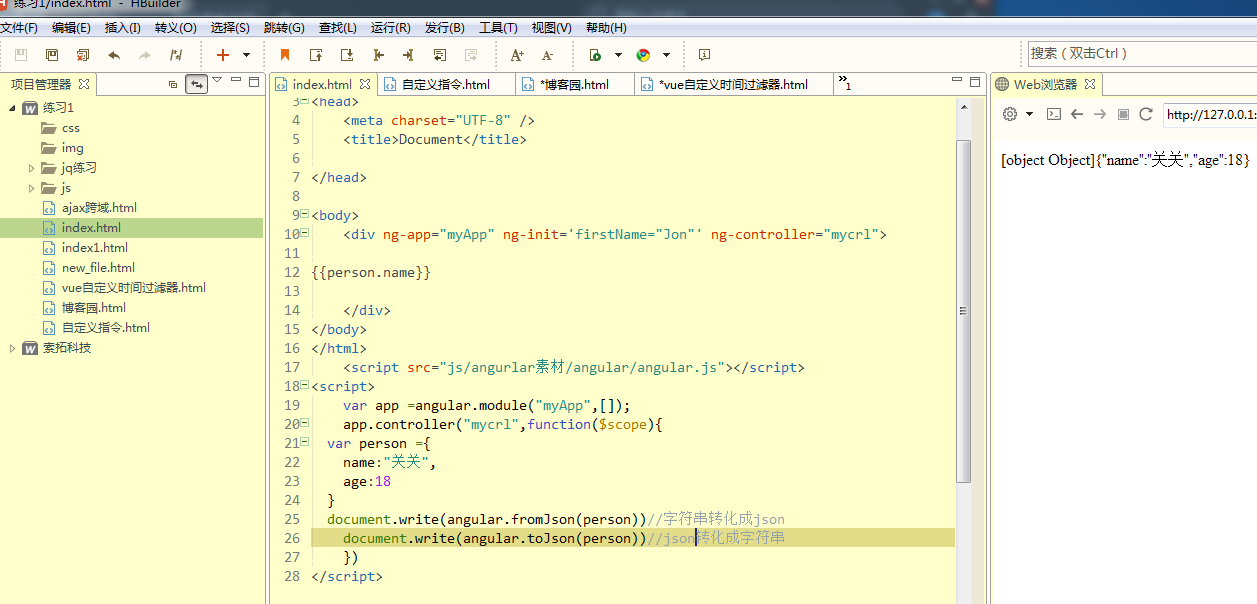Open the 发行(B) menu
Image resolution: width=1257 pixels, height=604 pixels.
tap(444, 28)
